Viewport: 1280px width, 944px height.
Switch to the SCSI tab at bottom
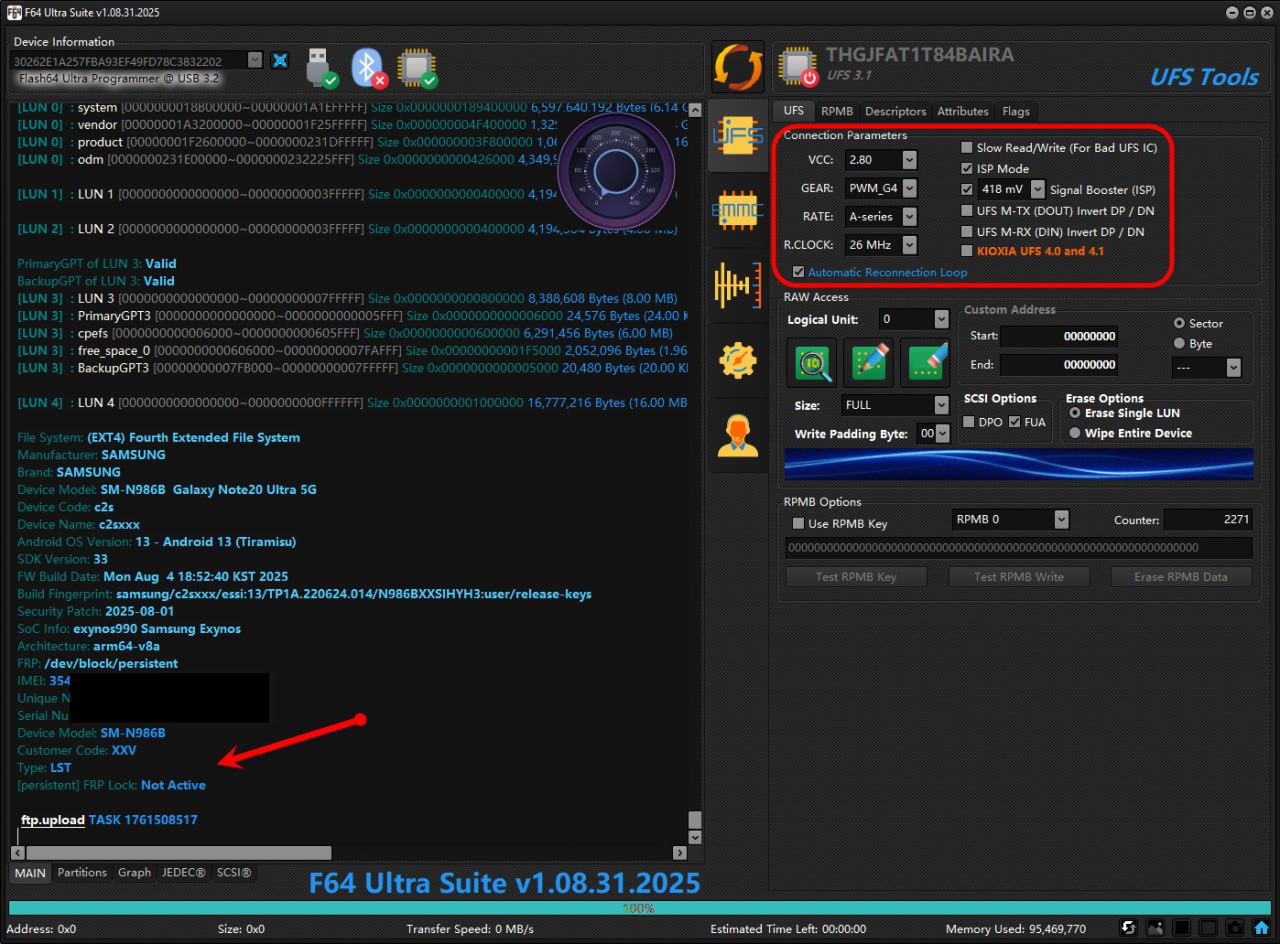pyautogui.click(x=234, y=873)
